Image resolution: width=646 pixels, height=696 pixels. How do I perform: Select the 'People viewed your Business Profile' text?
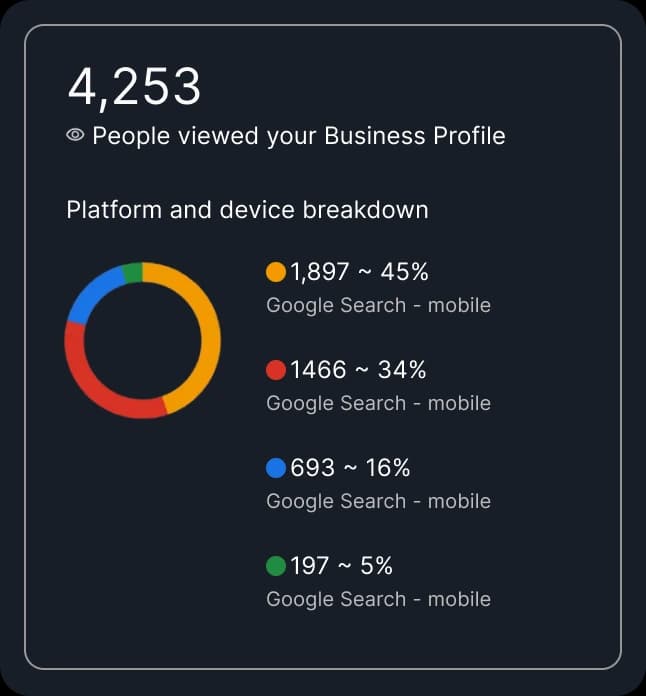[298, 136]
